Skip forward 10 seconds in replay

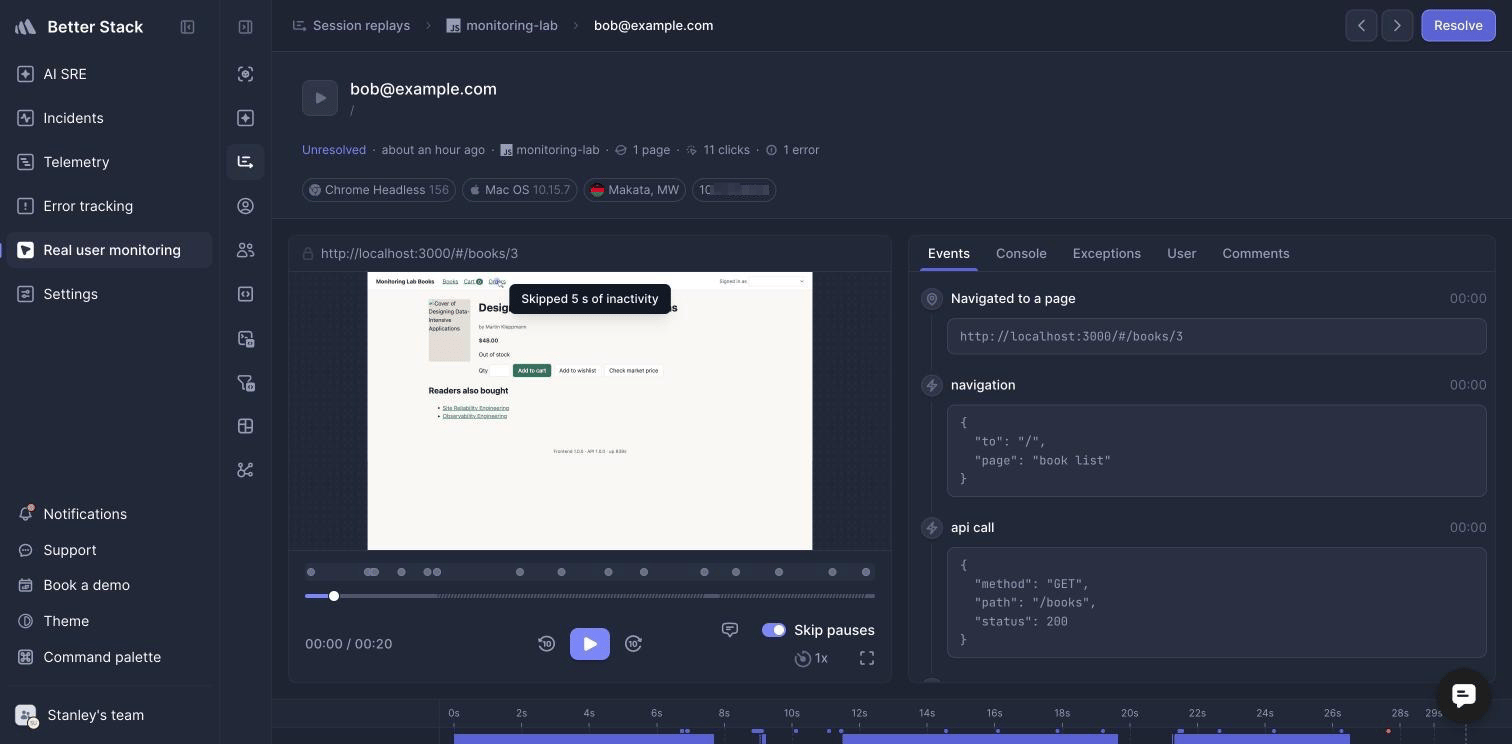pos(633,644)
